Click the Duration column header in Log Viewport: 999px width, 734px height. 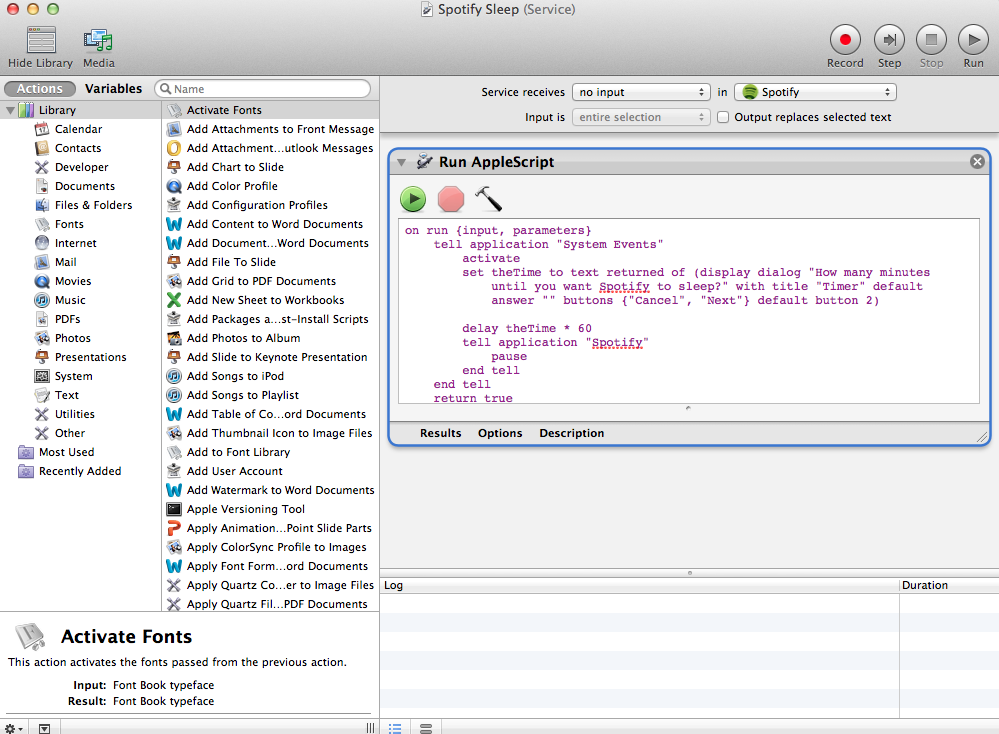click(x=949, y=586)
